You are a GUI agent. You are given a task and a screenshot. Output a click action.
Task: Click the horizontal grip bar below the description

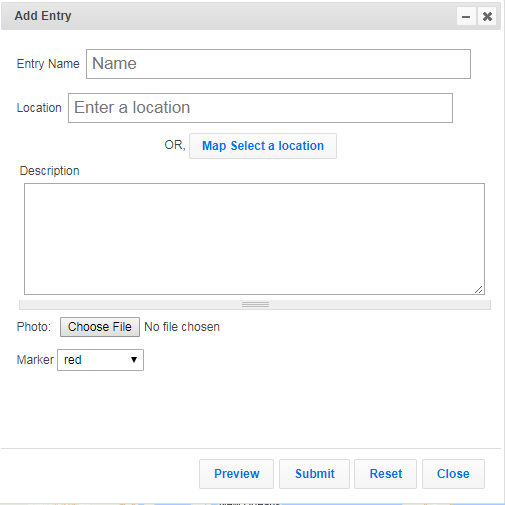click(255, 305)
